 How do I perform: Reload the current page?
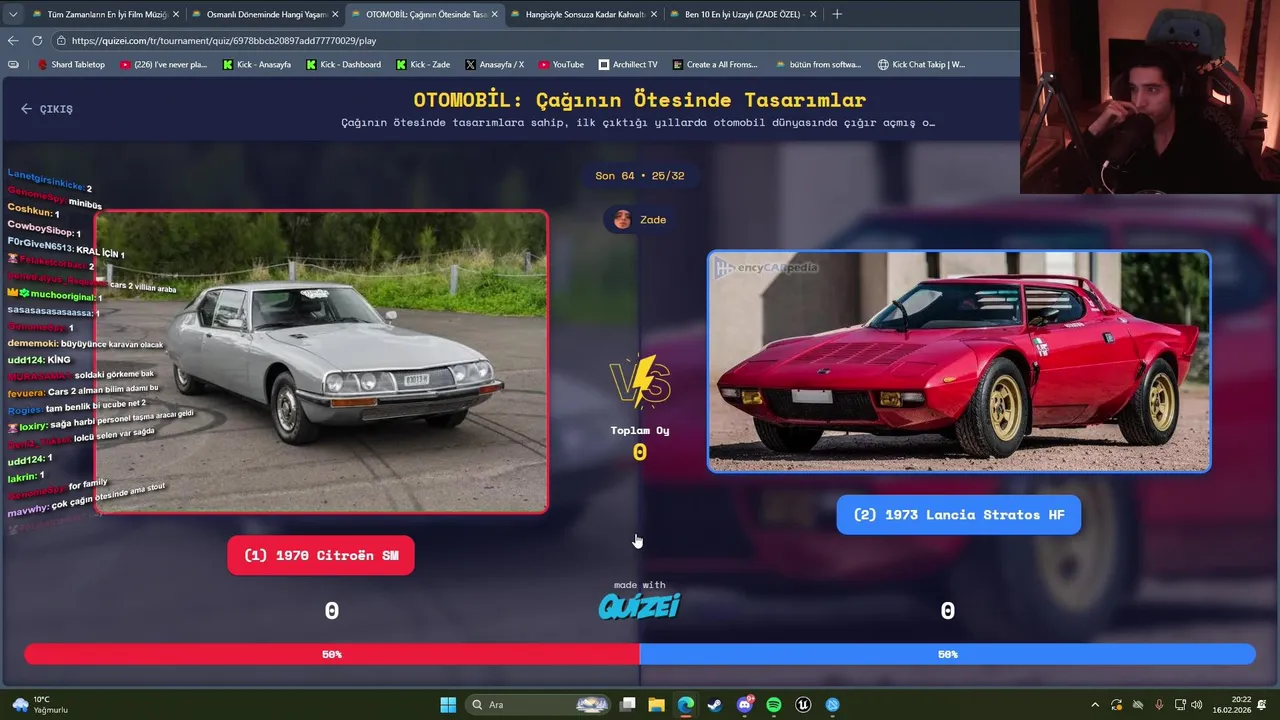point(37,40)
